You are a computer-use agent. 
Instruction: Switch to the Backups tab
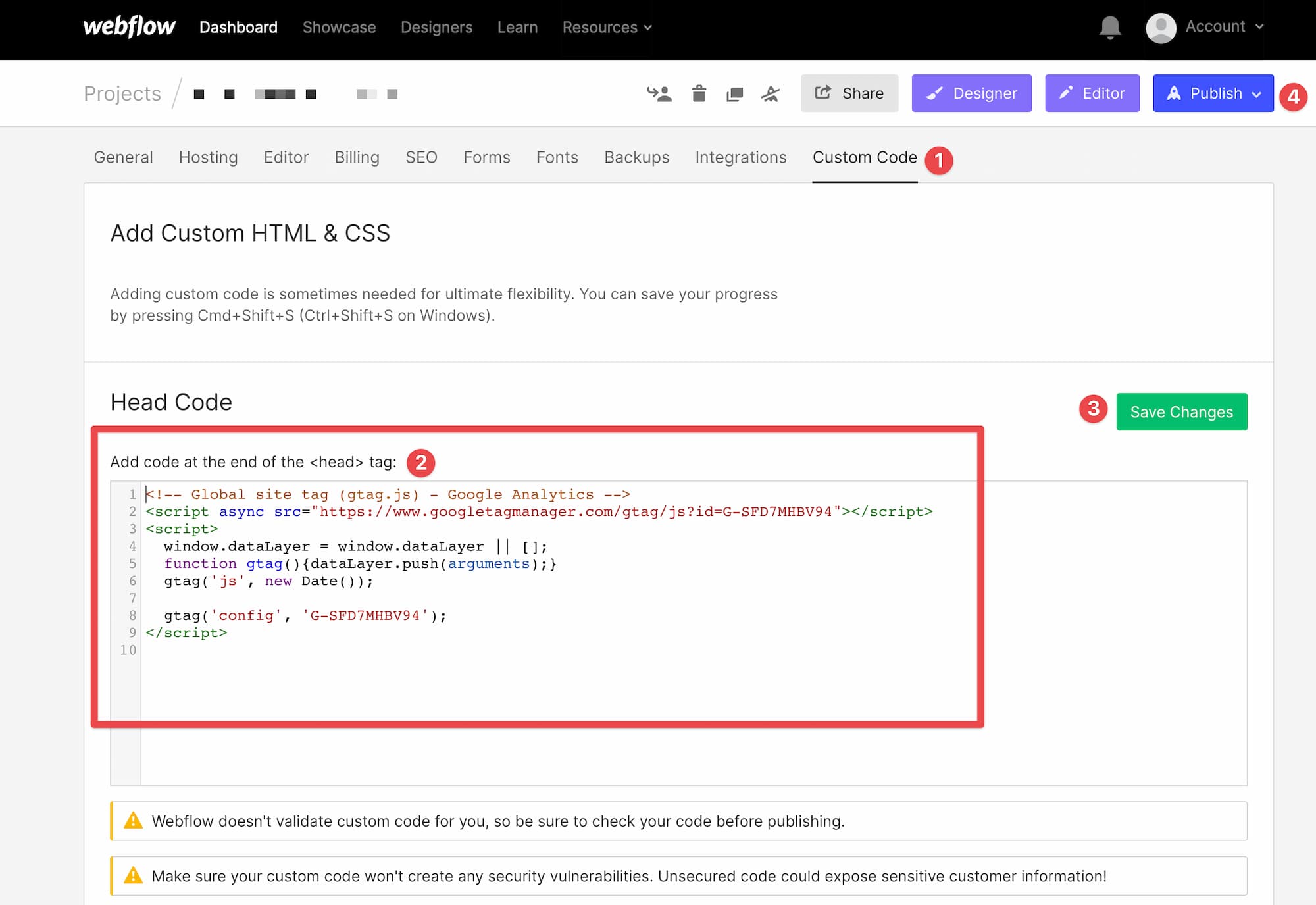coord(636,157)
